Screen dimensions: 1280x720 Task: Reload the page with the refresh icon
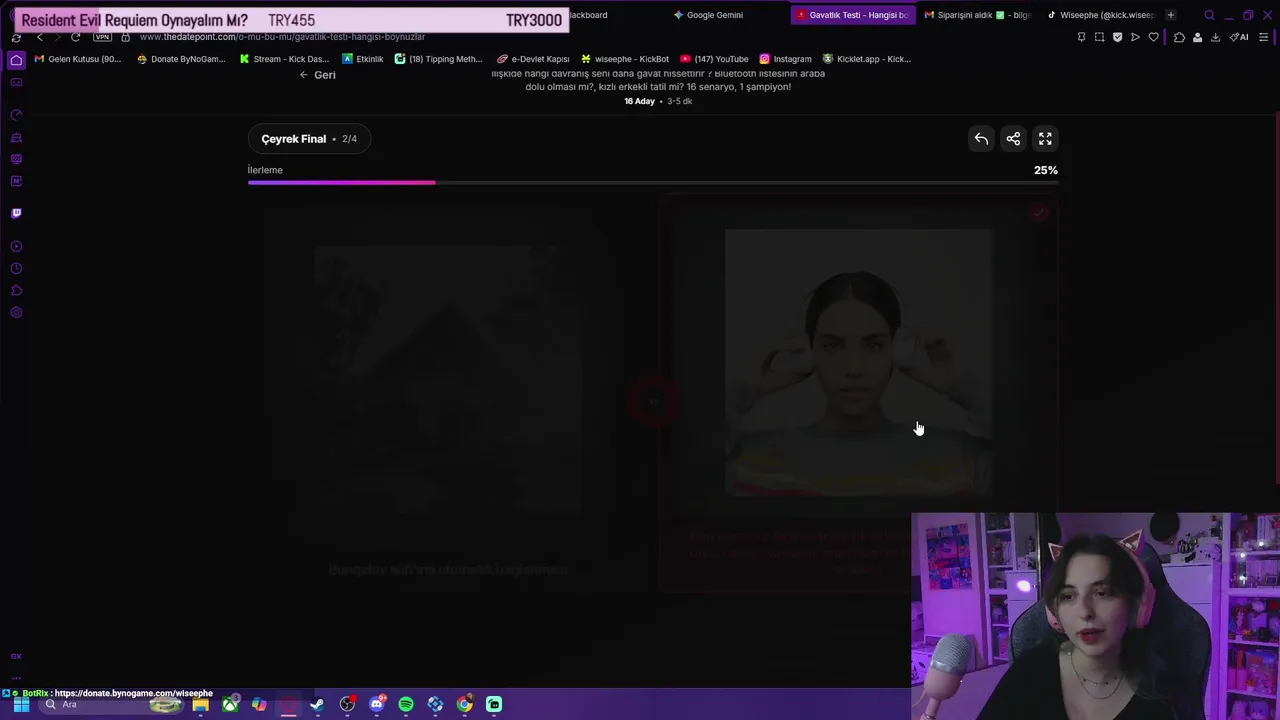pyautogui.click(x=75, y=37)
